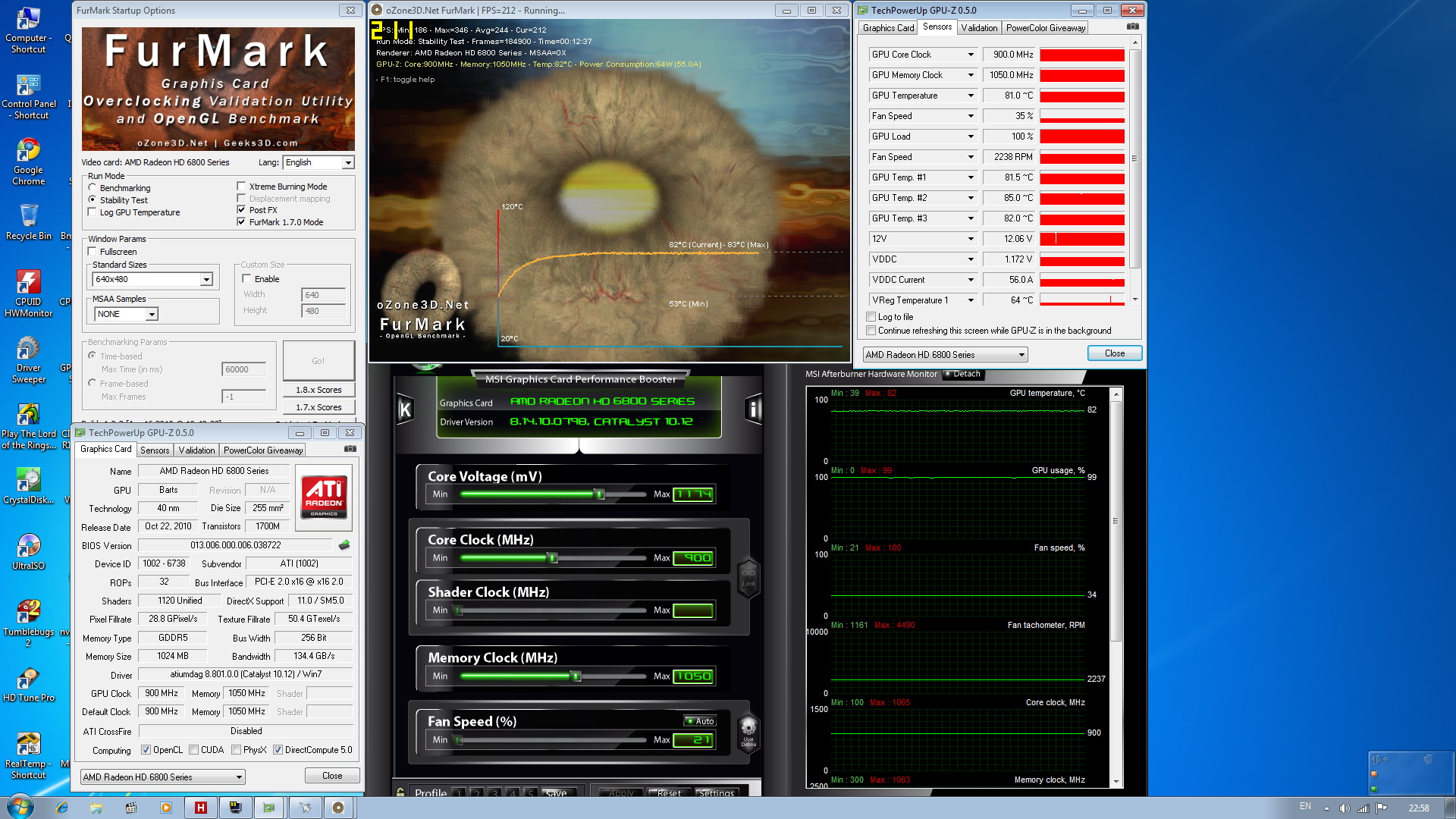Click Windows Start orb
This screenshot has width=1456, height=819.
pos(20,807)
